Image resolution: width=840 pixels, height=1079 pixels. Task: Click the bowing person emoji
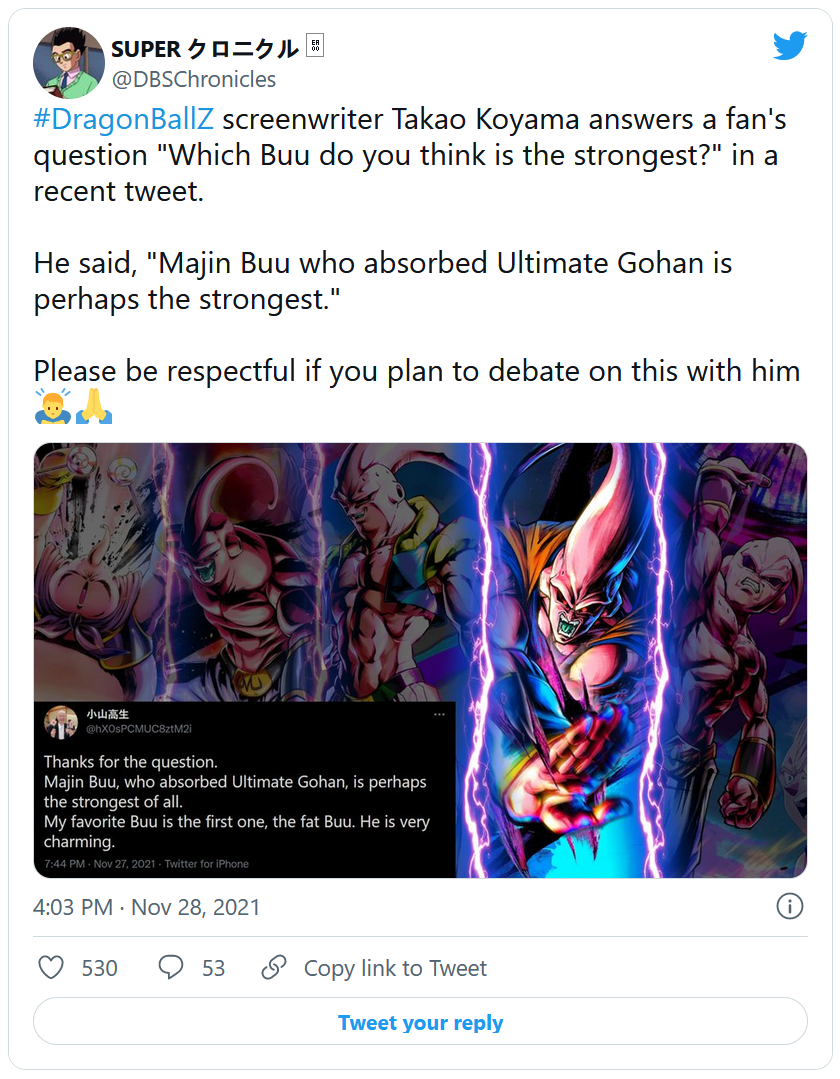[52, 405]
